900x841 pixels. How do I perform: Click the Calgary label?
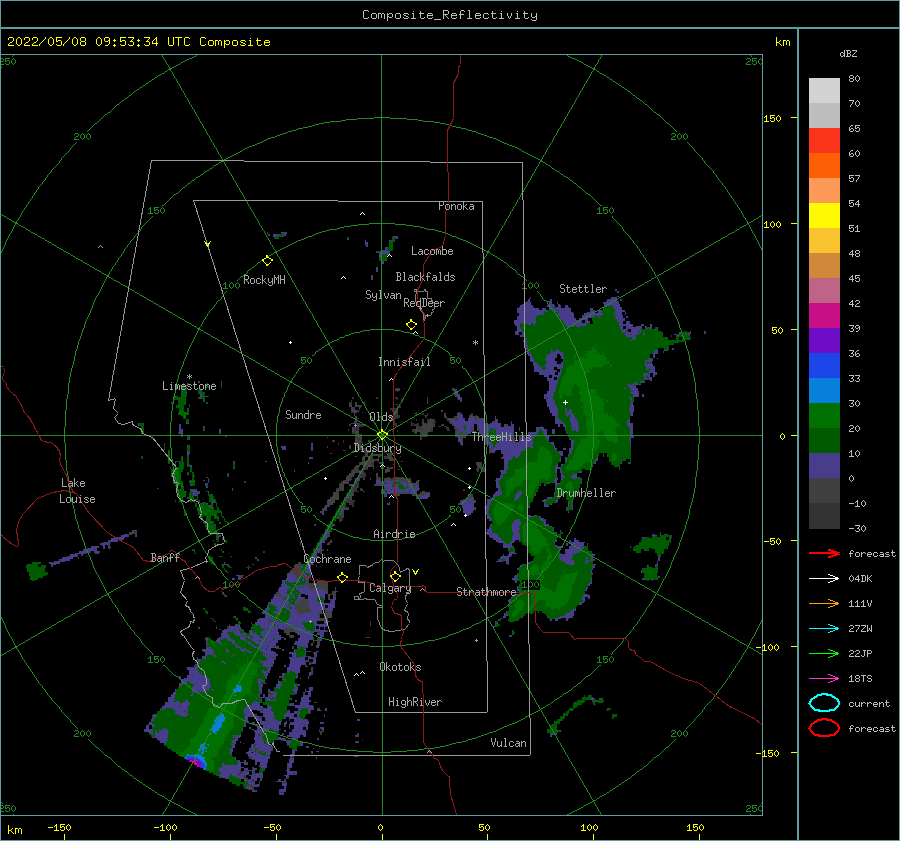390,588
